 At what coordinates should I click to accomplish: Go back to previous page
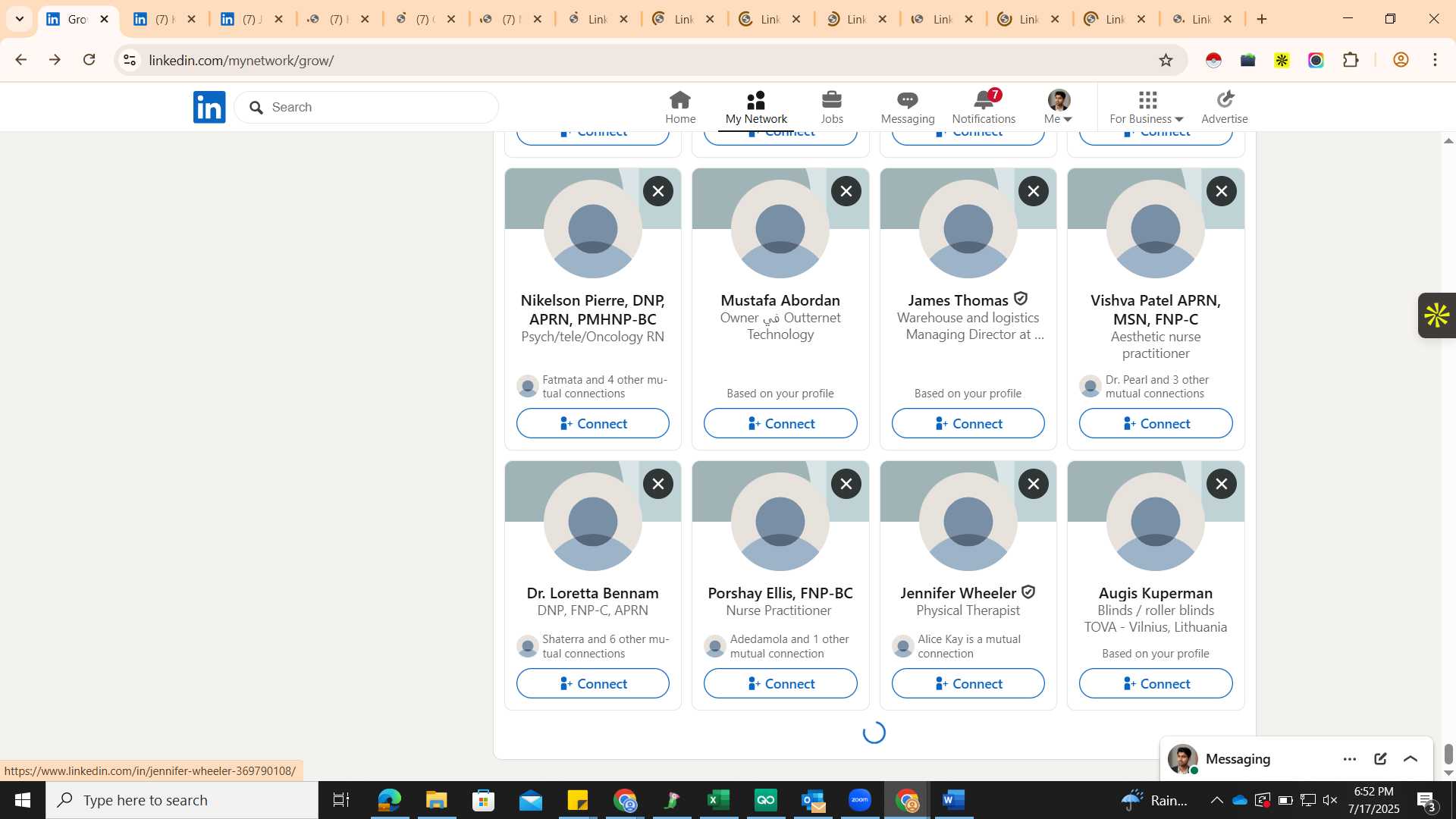coord(20,60)
